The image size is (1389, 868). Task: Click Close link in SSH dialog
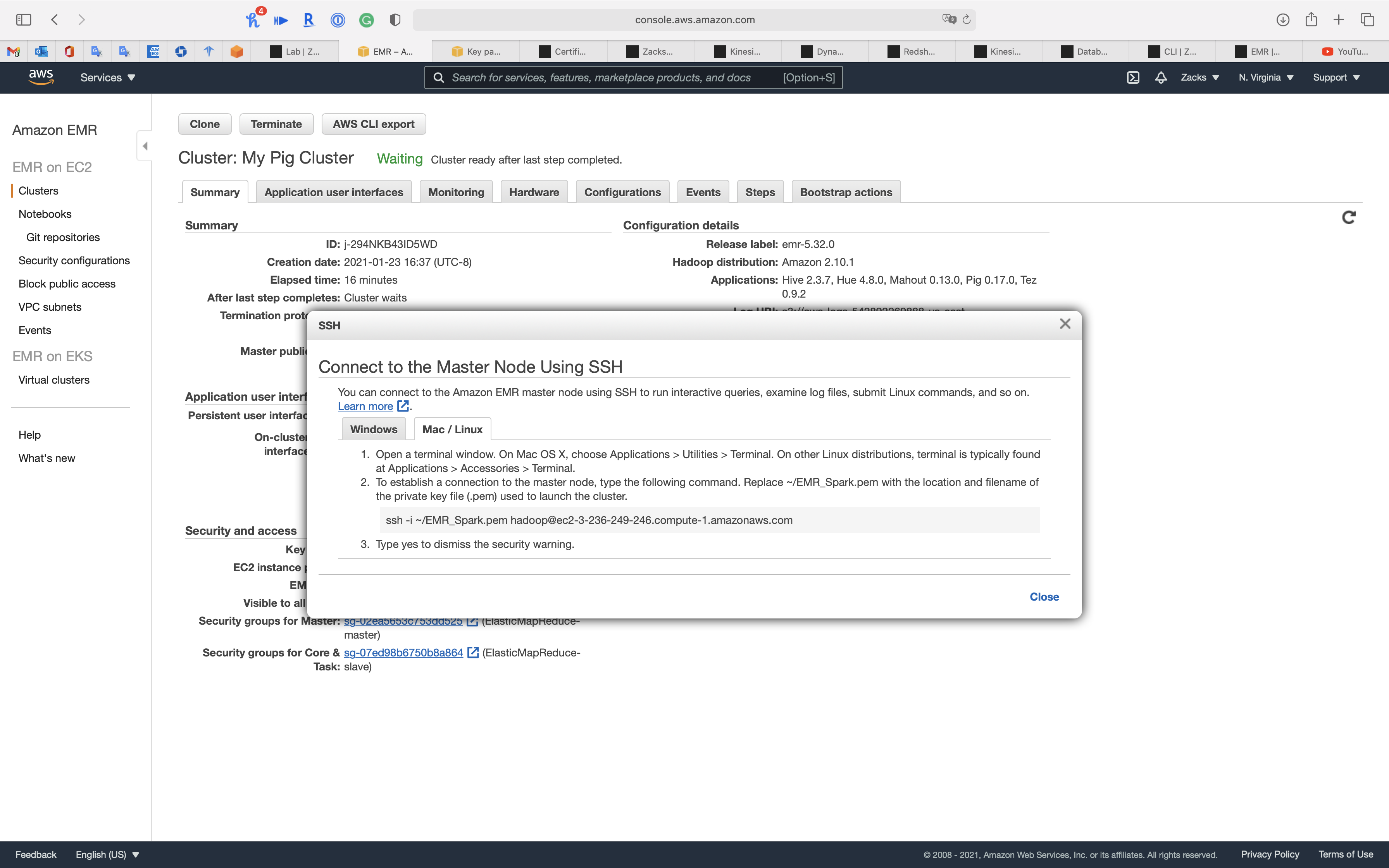click(1044, 596)
